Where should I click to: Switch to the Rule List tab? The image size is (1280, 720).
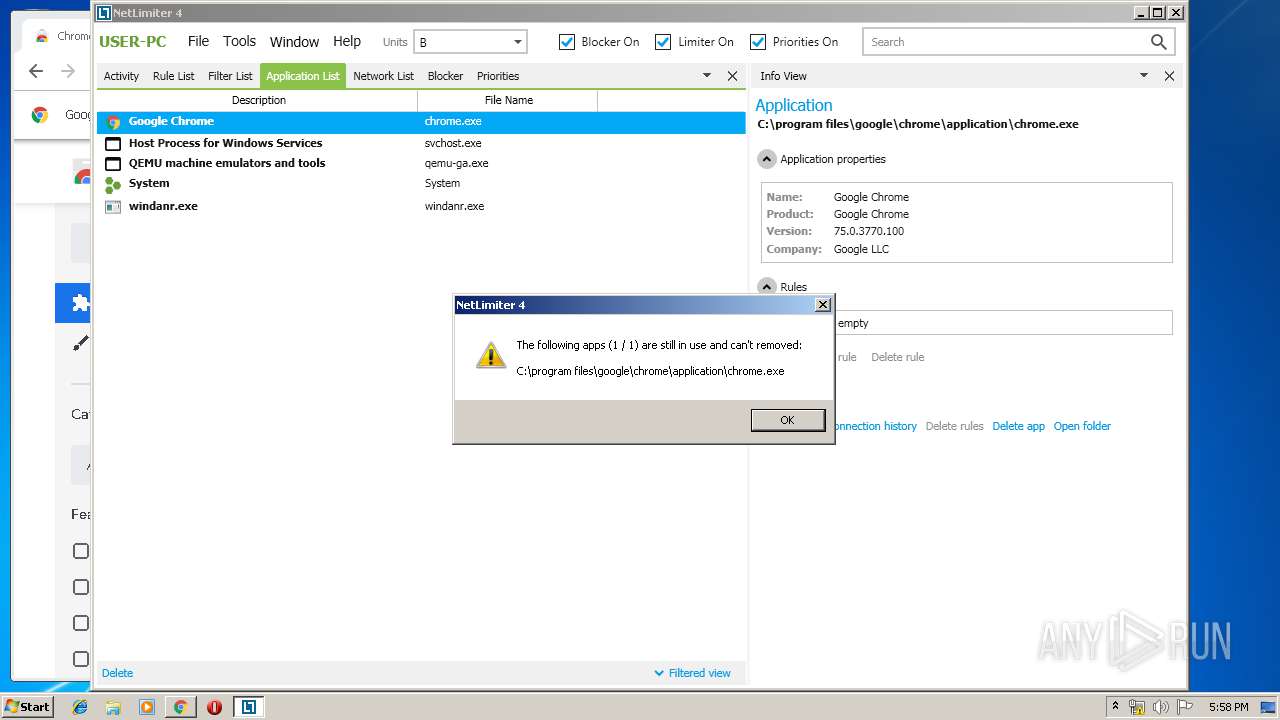pos(174,76)
